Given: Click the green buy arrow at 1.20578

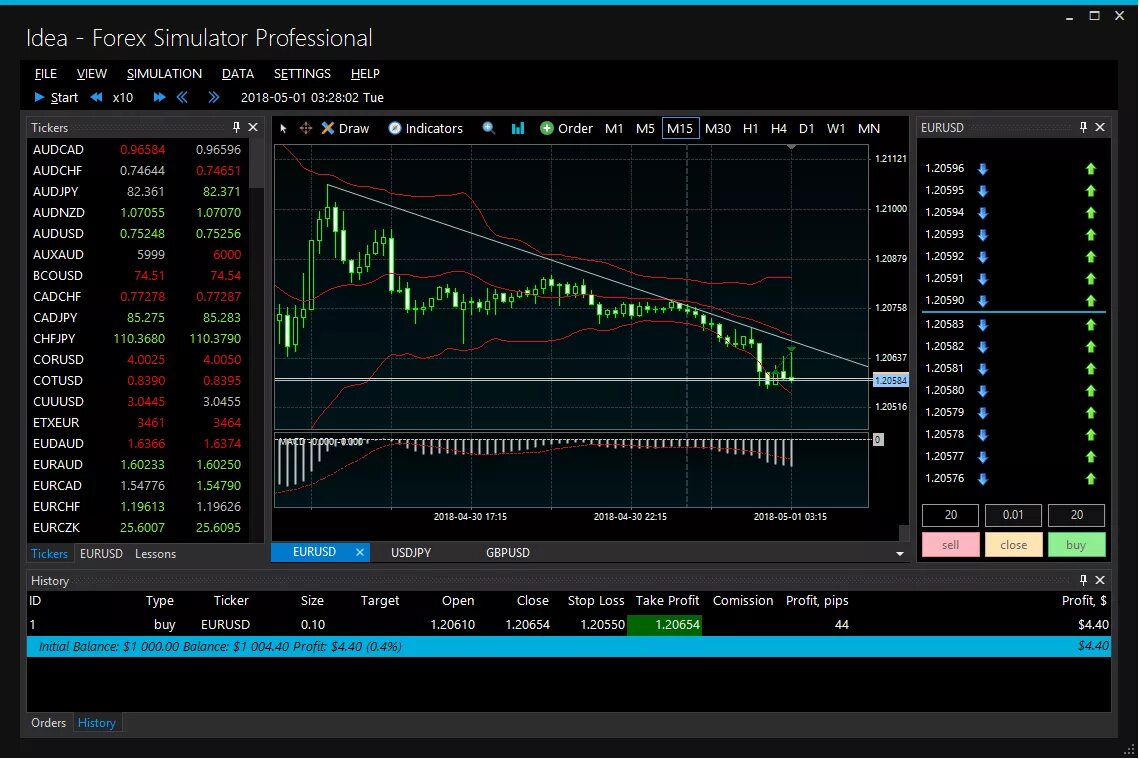Looking at the screenshot, I should click(1090, 435).
